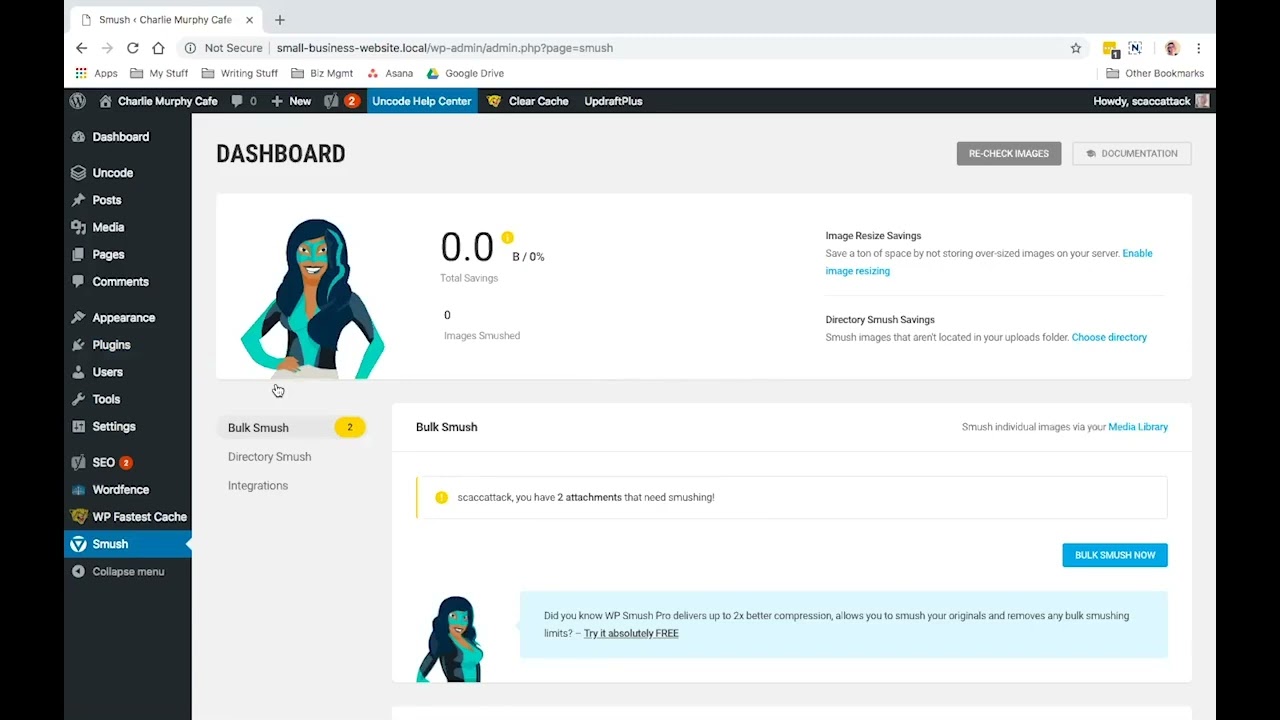The height and width of the screenshot is (720, 1280).
Task: Open Uncode Help Center in admin bar
Action: 422,101
